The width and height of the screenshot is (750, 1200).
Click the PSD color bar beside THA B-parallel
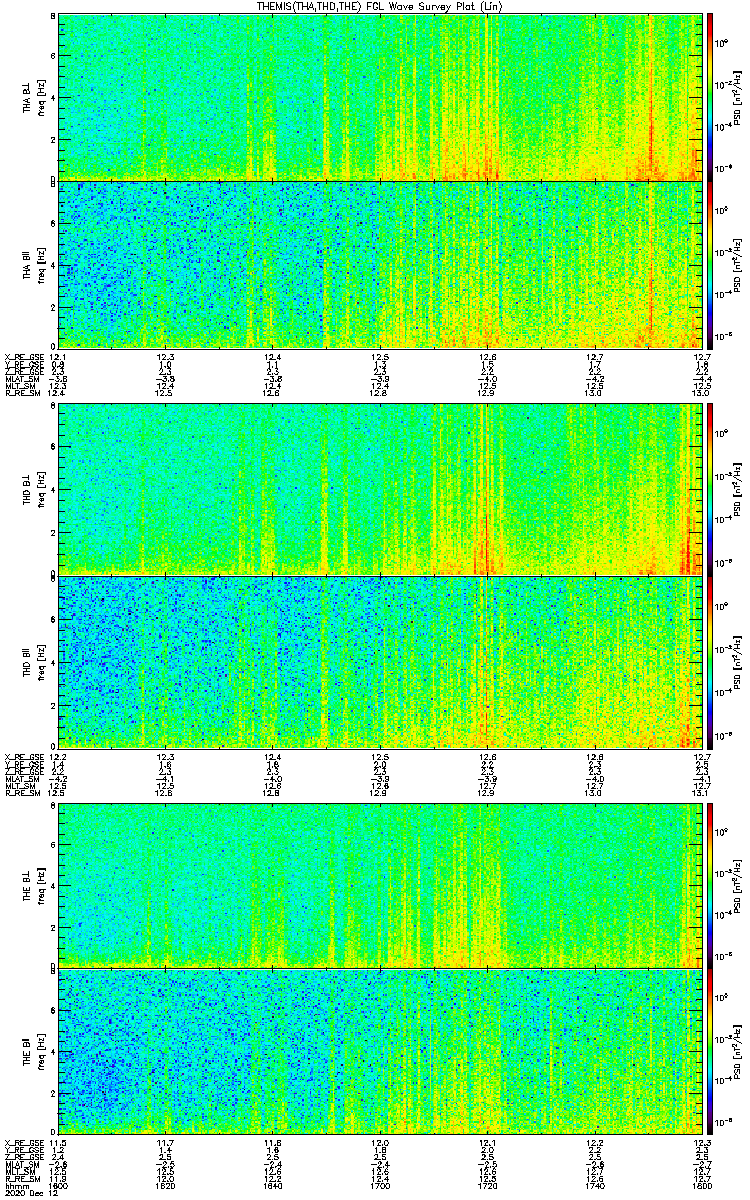[x=710, y=264]
